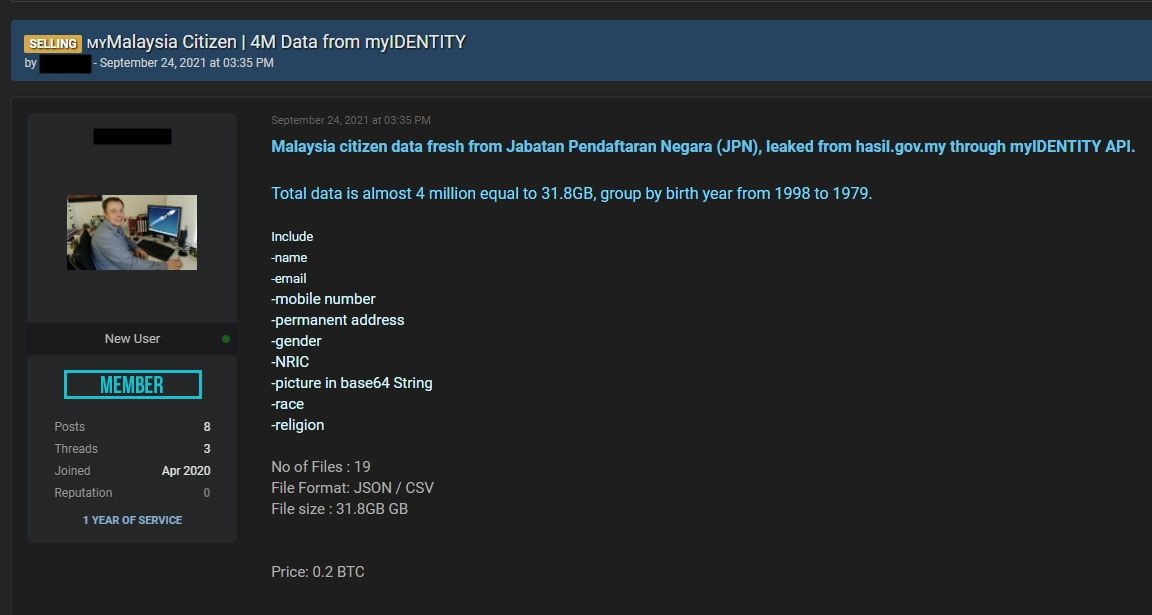Click the redacted username in thread header
Screen dimensions: 1152x615
tap(65, 63)
